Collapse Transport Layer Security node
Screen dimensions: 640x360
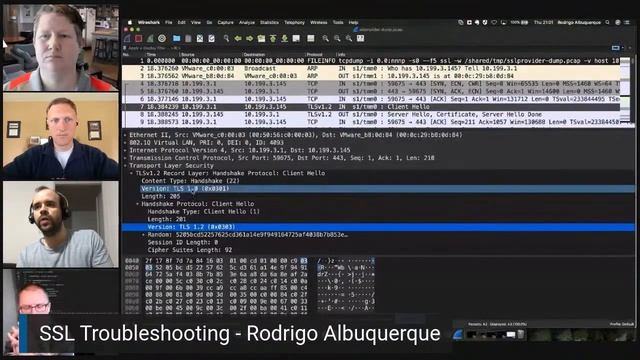click(125, 165)
